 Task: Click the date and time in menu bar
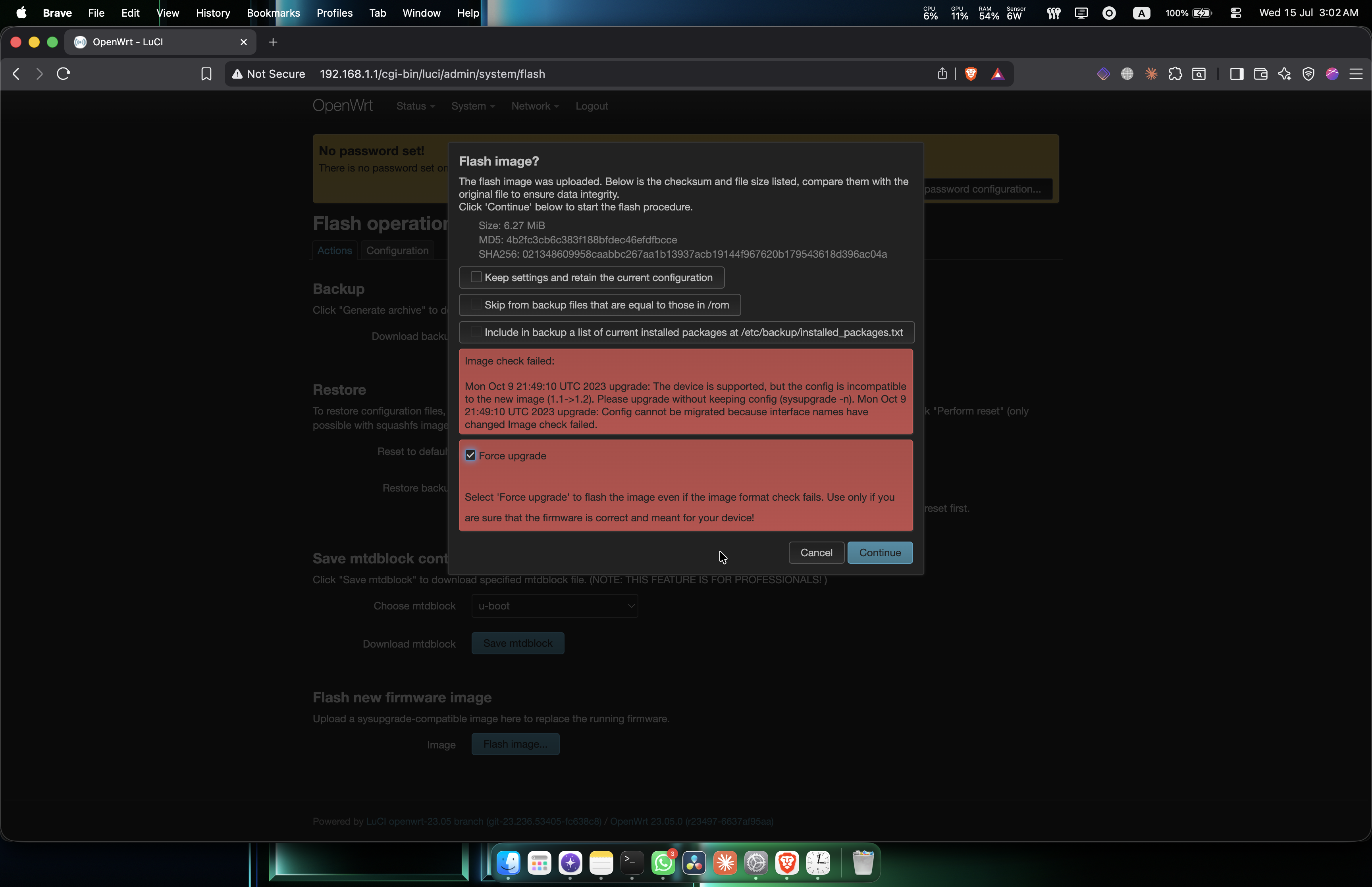(1308, 13)
